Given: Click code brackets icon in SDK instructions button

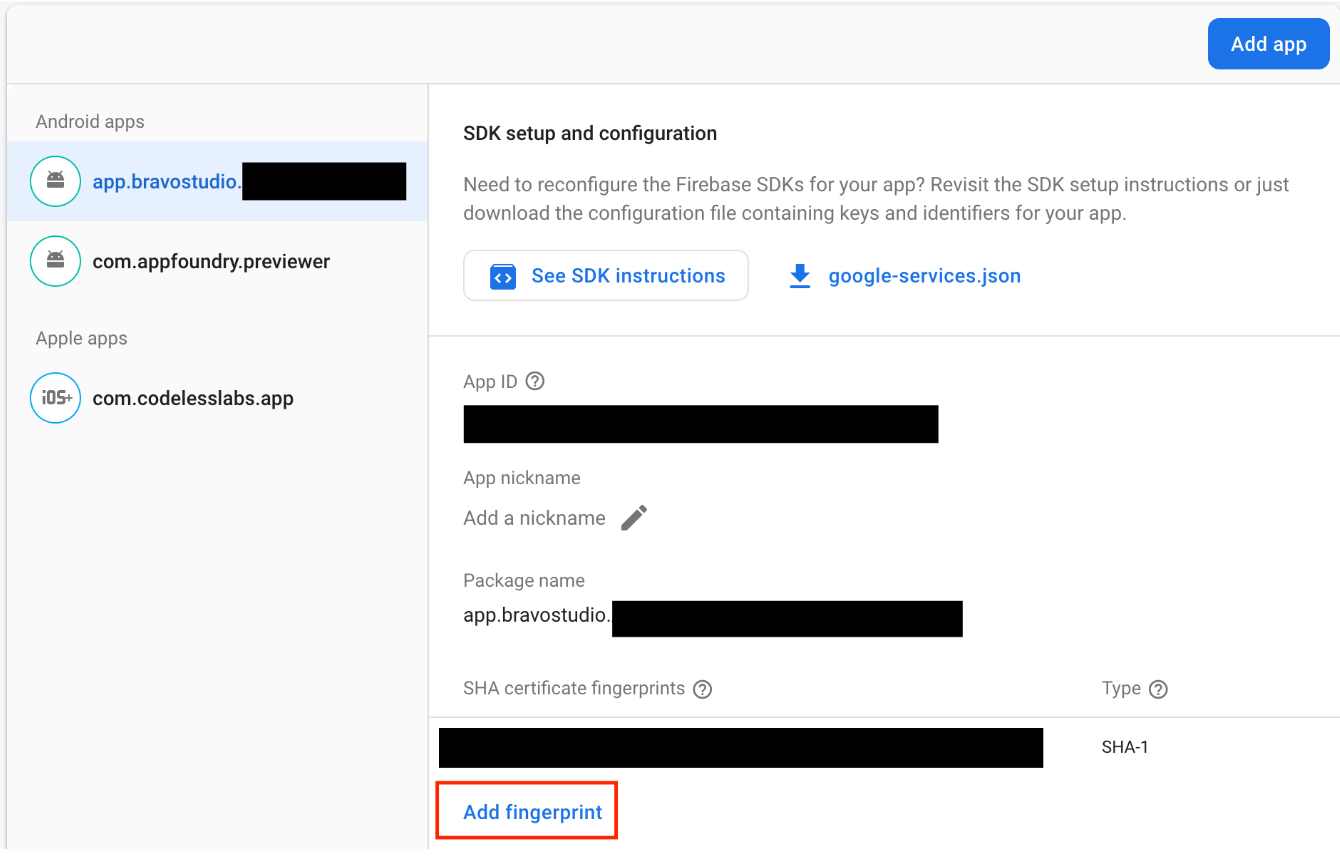Looking at the screenshot, I should click(503, 276).
